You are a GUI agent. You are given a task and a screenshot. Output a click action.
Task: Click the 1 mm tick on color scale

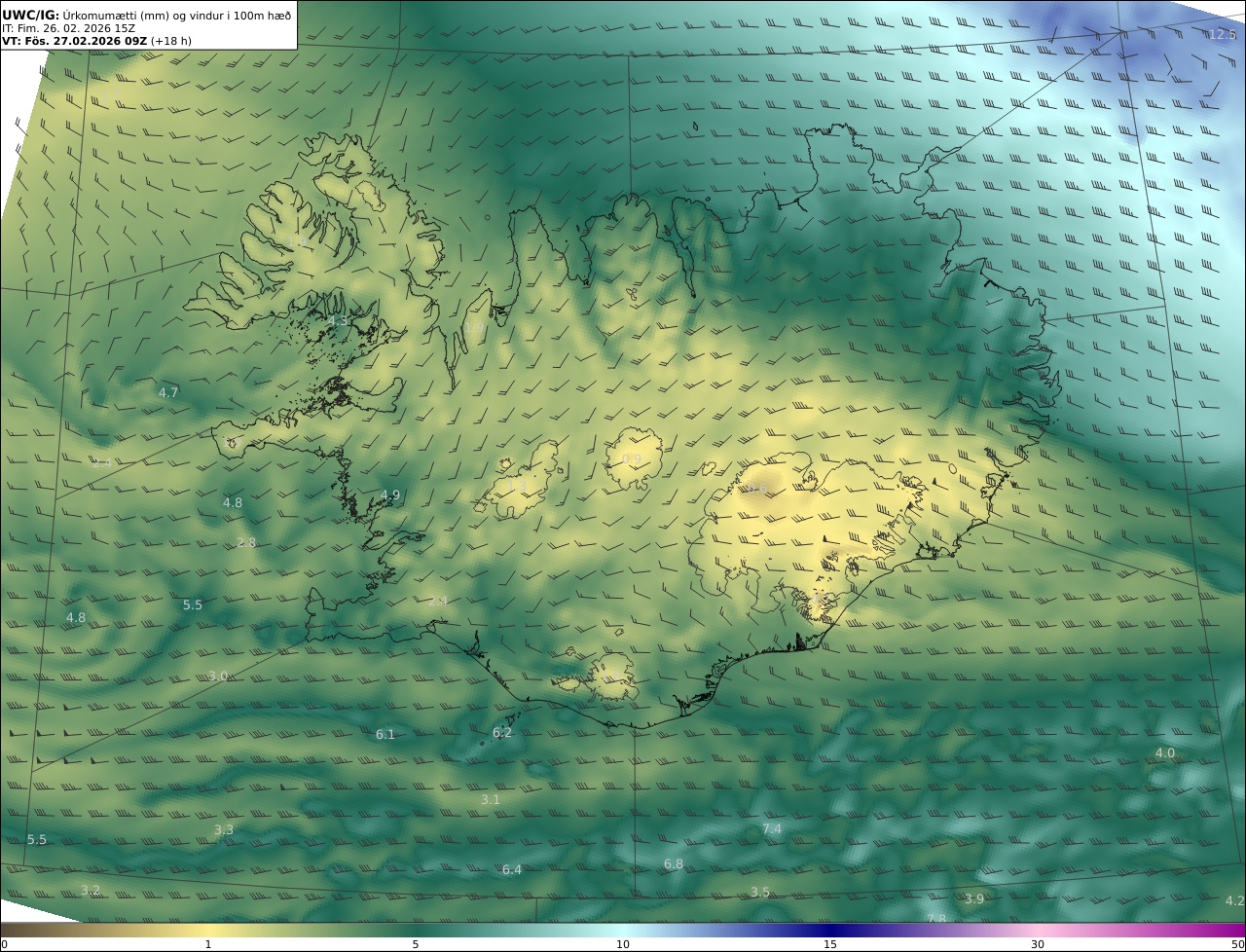208,944
